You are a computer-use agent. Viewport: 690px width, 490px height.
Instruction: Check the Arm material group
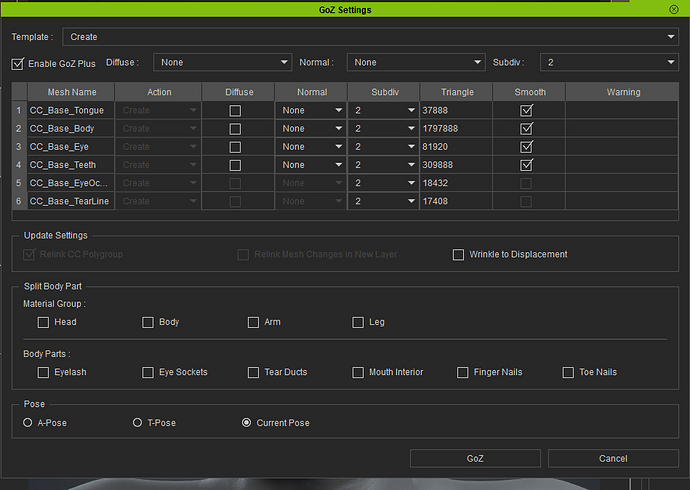(x=253, y=322)
